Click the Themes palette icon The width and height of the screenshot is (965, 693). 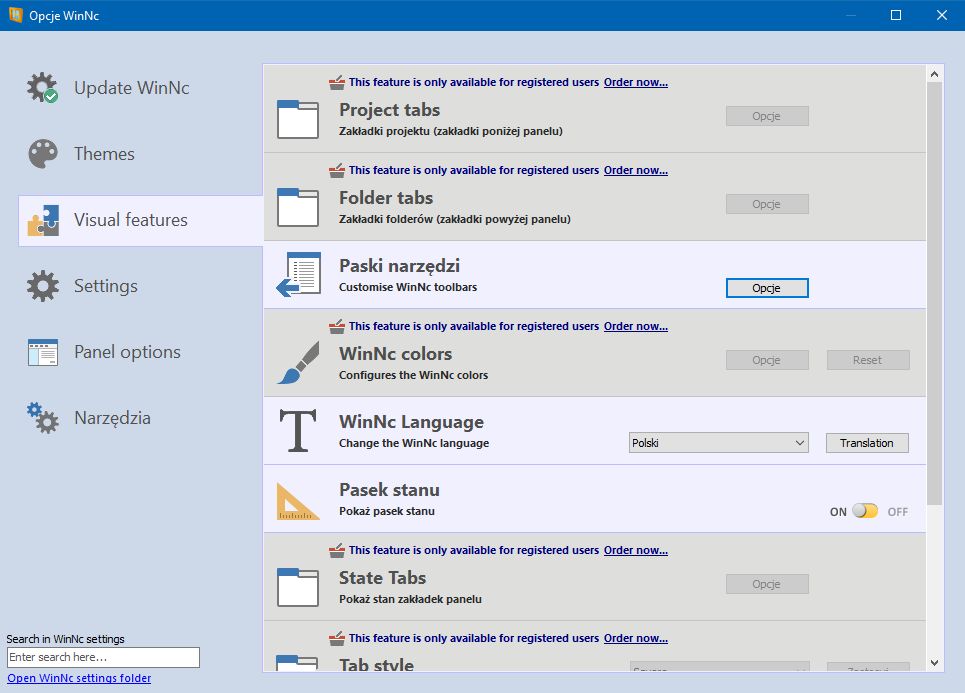pyautogui.click(x=42, y=153)
